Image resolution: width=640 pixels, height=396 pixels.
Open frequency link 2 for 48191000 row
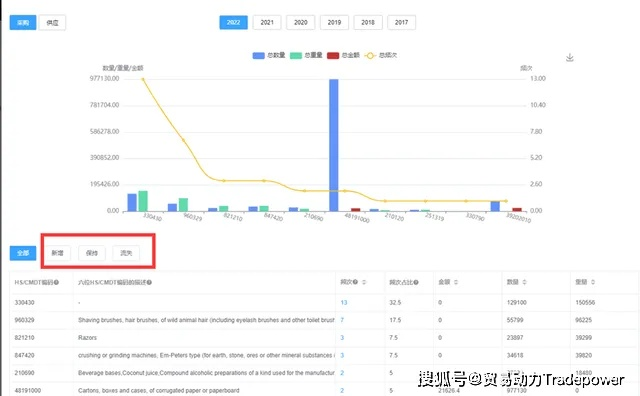342,390
